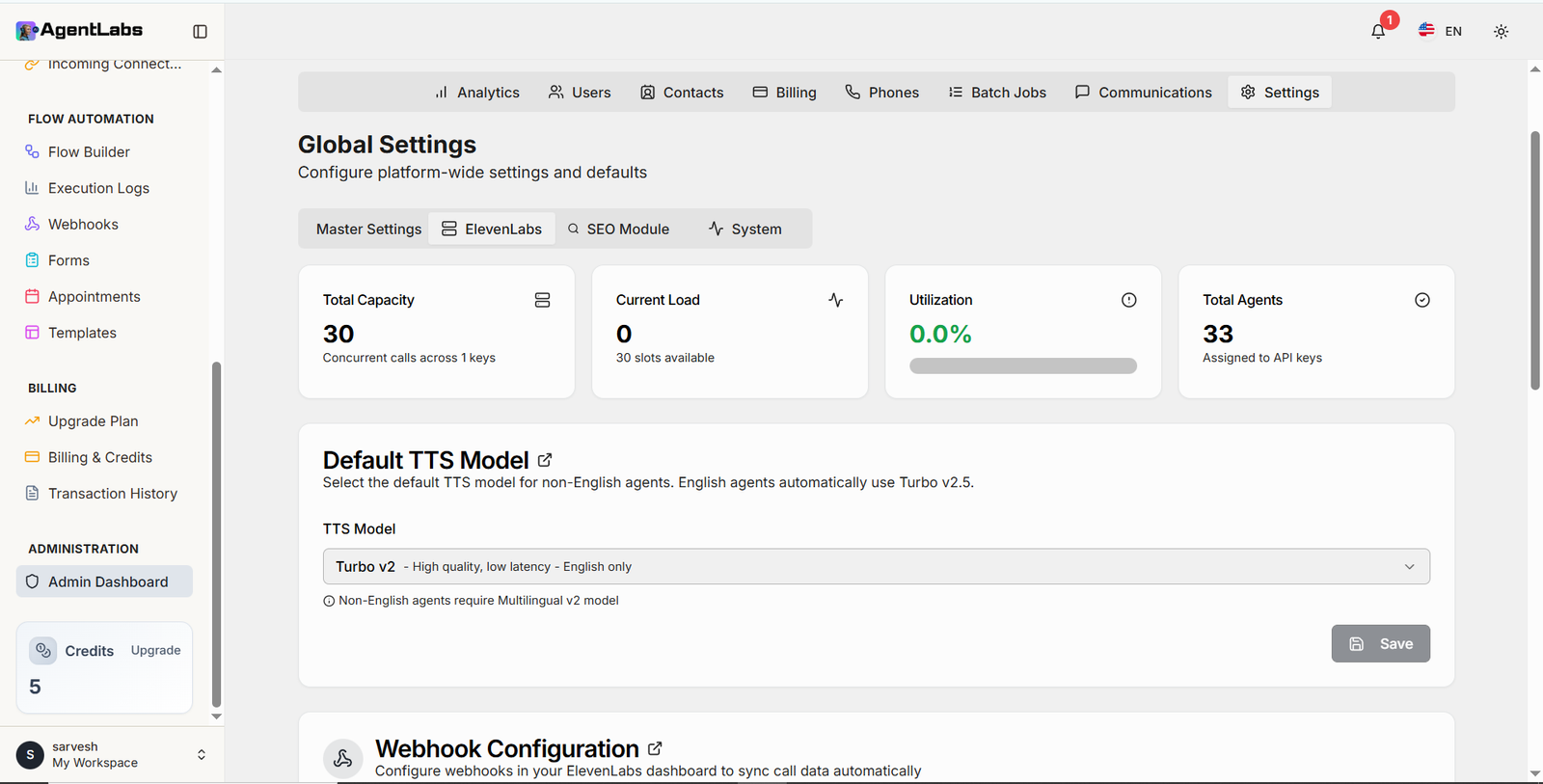Collapse the sidebar panel toggle
The image size is (1543, 784).
pyautogui.click(x=200, y=32)
